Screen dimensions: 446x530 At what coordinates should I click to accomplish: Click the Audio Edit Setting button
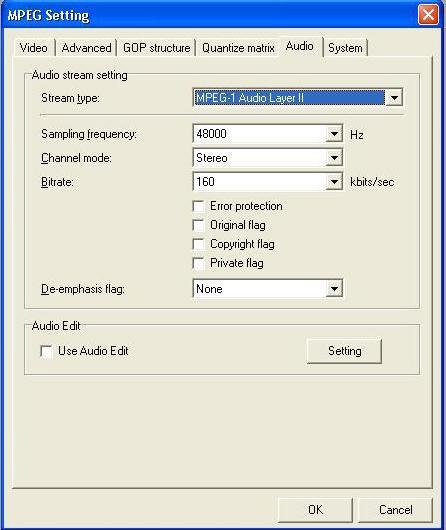(344, 351)
